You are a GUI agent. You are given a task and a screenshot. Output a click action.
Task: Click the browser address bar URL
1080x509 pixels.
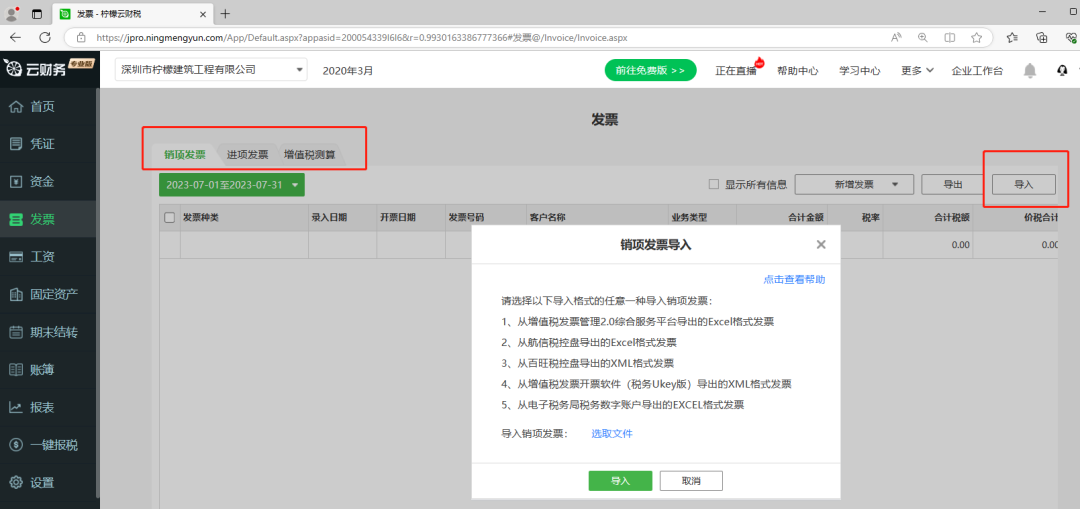pos(362,38)
